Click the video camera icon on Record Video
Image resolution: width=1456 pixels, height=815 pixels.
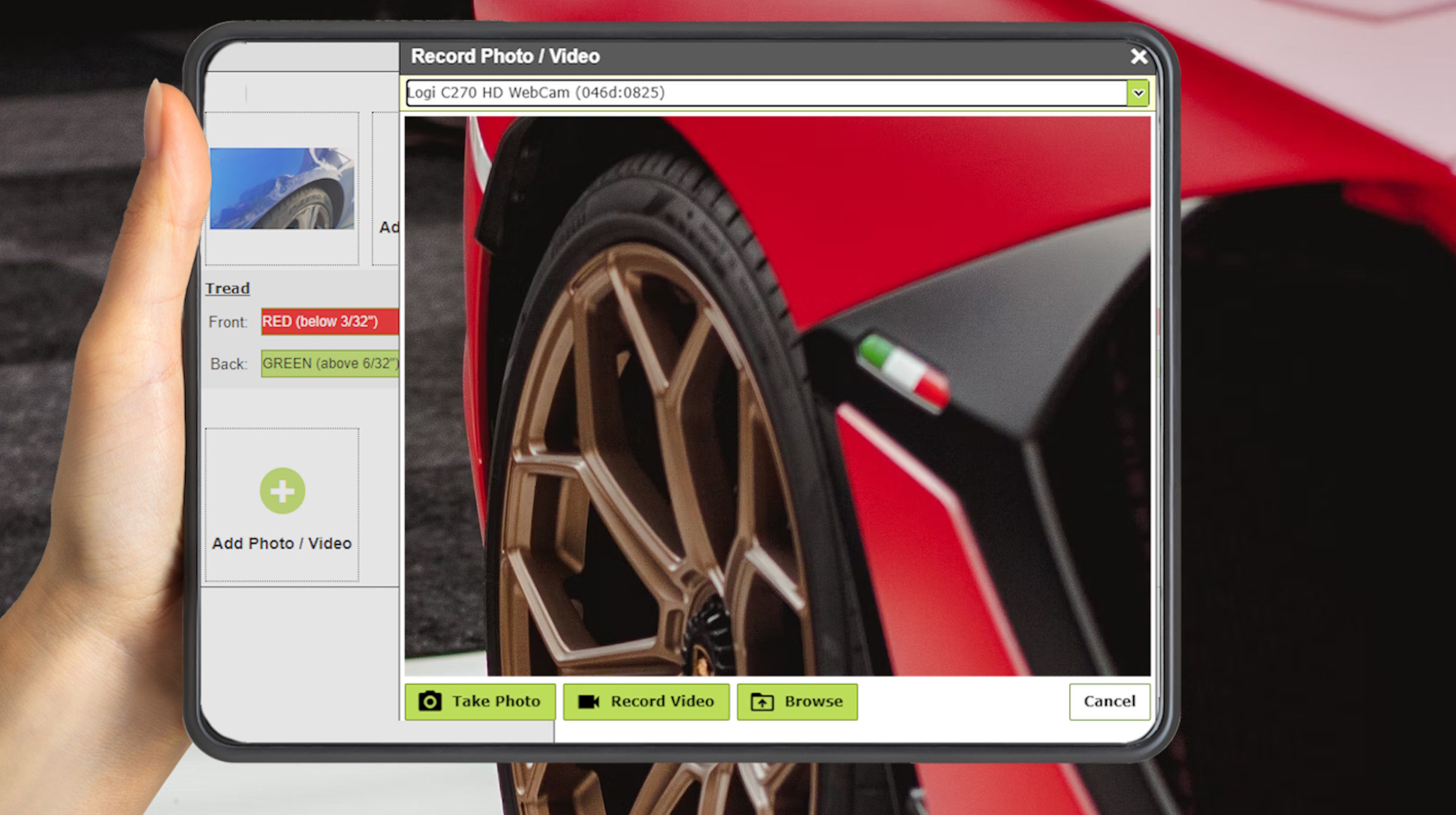click(x=588, y=701)
